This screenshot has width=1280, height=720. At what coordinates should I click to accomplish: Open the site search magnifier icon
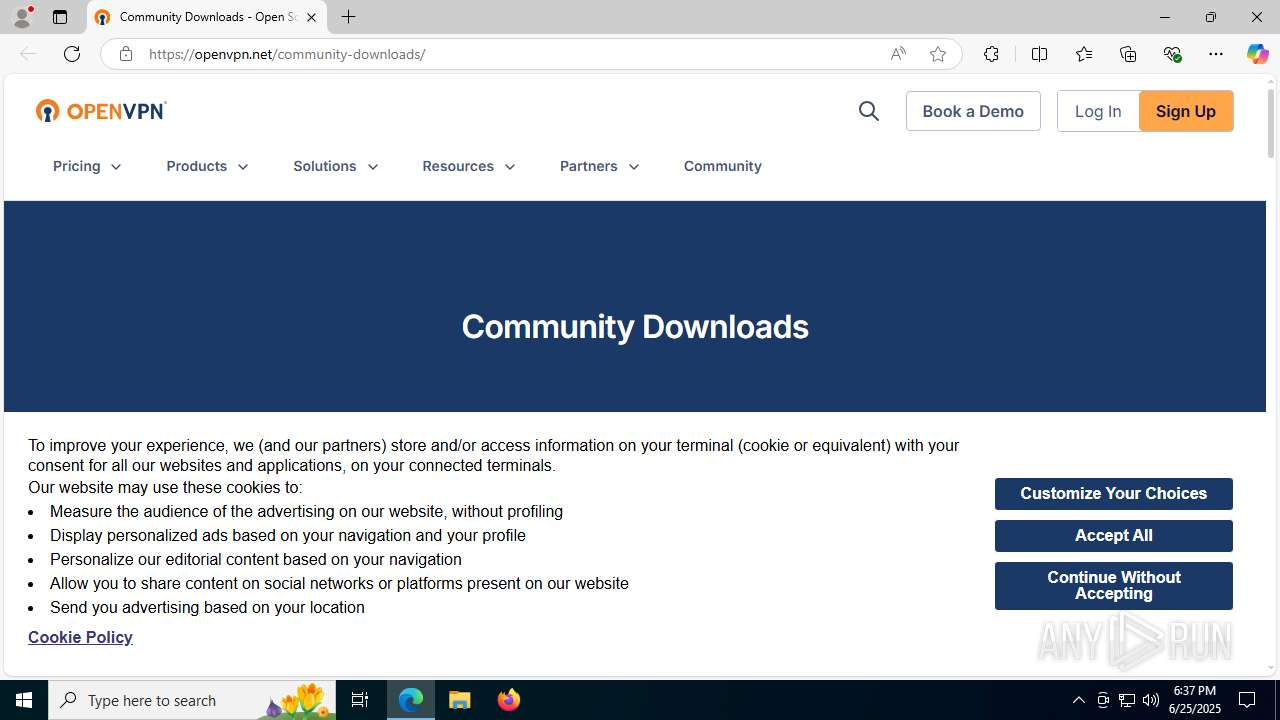click(868, 111)
